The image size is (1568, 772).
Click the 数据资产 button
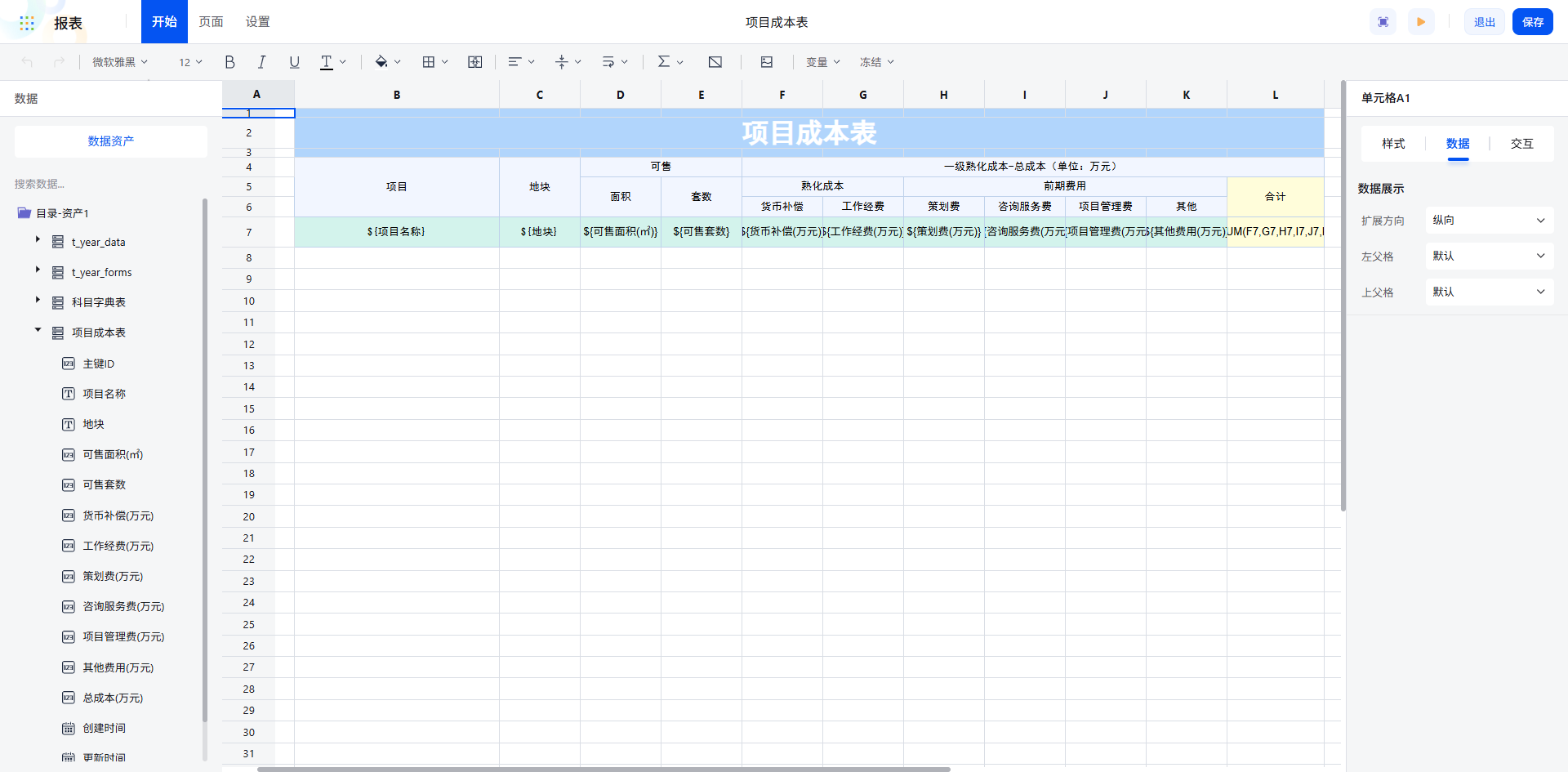tap(110, 141)
